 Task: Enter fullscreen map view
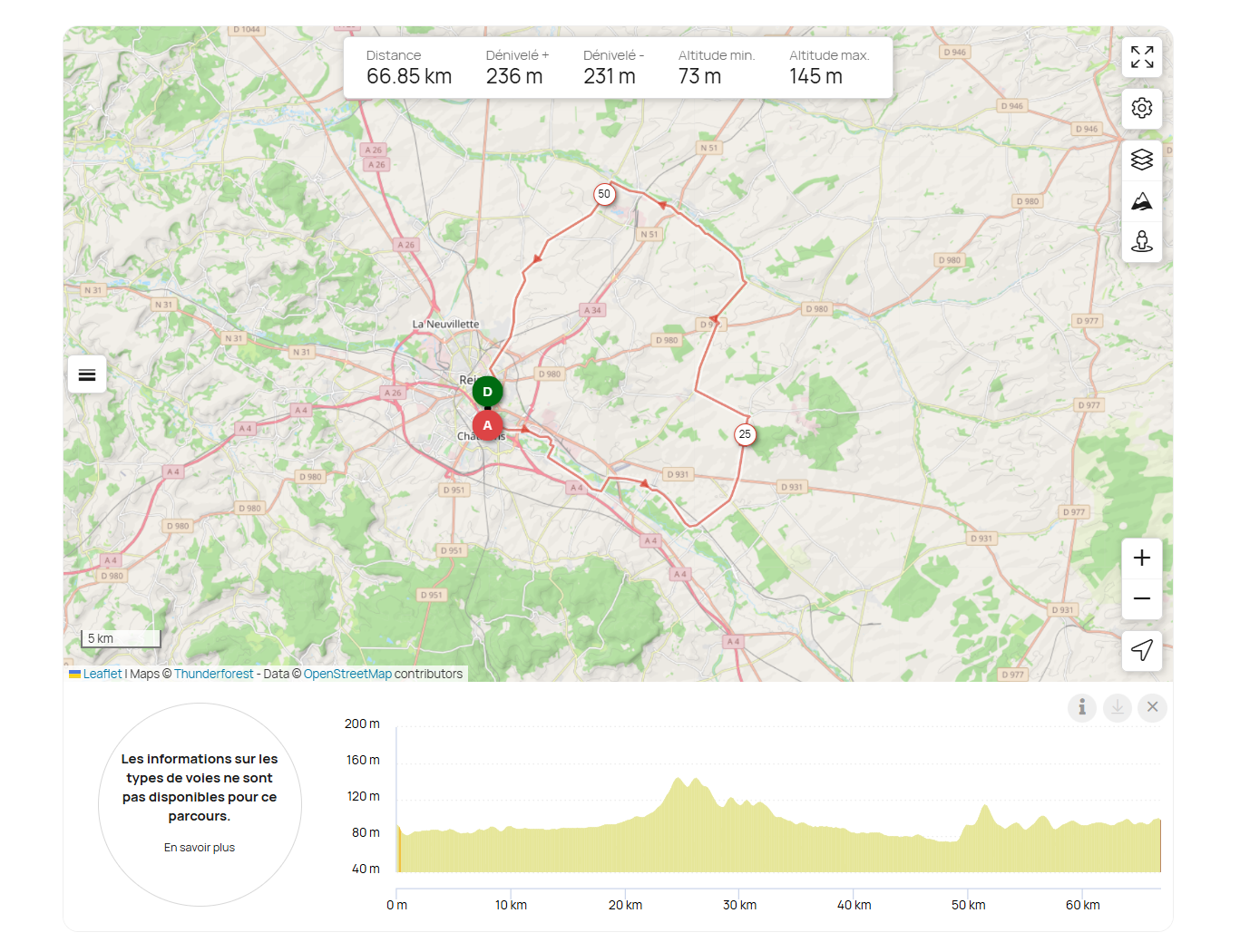coord(1141,57)
